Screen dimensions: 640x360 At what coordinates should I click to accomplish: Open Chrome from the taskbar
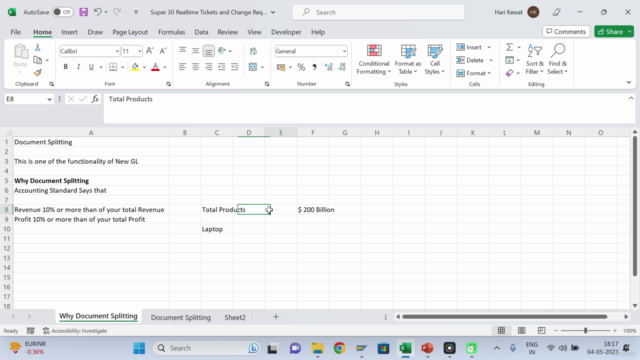tap(339, 348)
